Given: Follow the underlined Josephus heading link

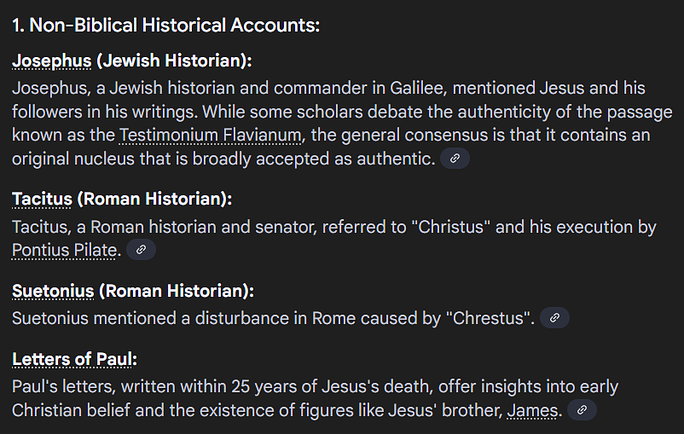Looking at the screenshot, I should (x=51, y=61).
